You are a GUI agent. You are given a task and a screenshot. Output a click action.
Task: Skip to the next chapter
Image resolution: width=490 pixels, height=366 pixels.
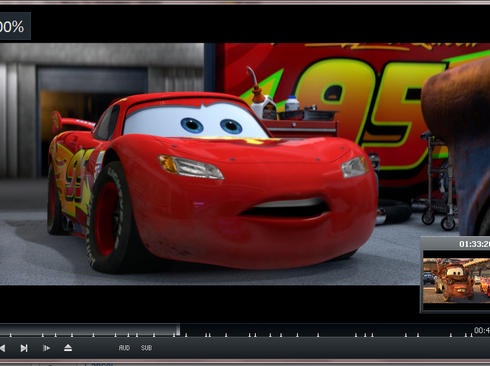click(x=24, y=348)
